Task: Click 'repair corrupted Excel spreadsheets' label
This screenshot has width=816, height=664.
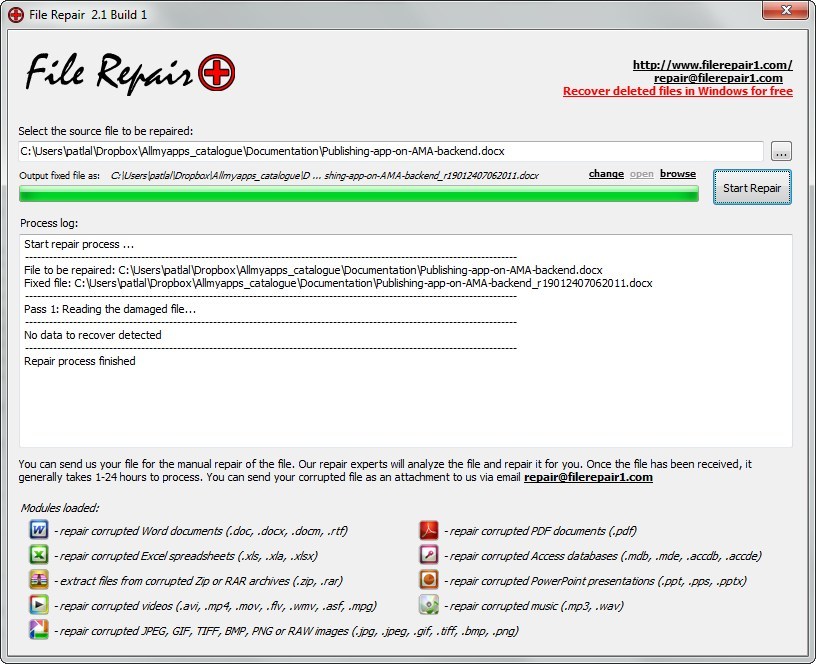Action: pos(186,556)
